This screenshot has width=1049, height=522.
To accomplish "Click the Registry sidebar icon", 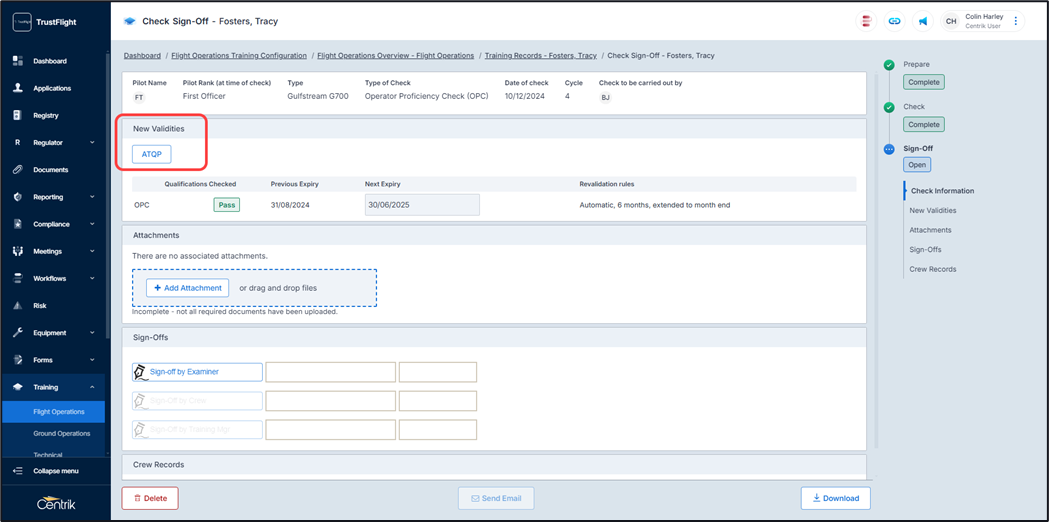I will point(18,115).
